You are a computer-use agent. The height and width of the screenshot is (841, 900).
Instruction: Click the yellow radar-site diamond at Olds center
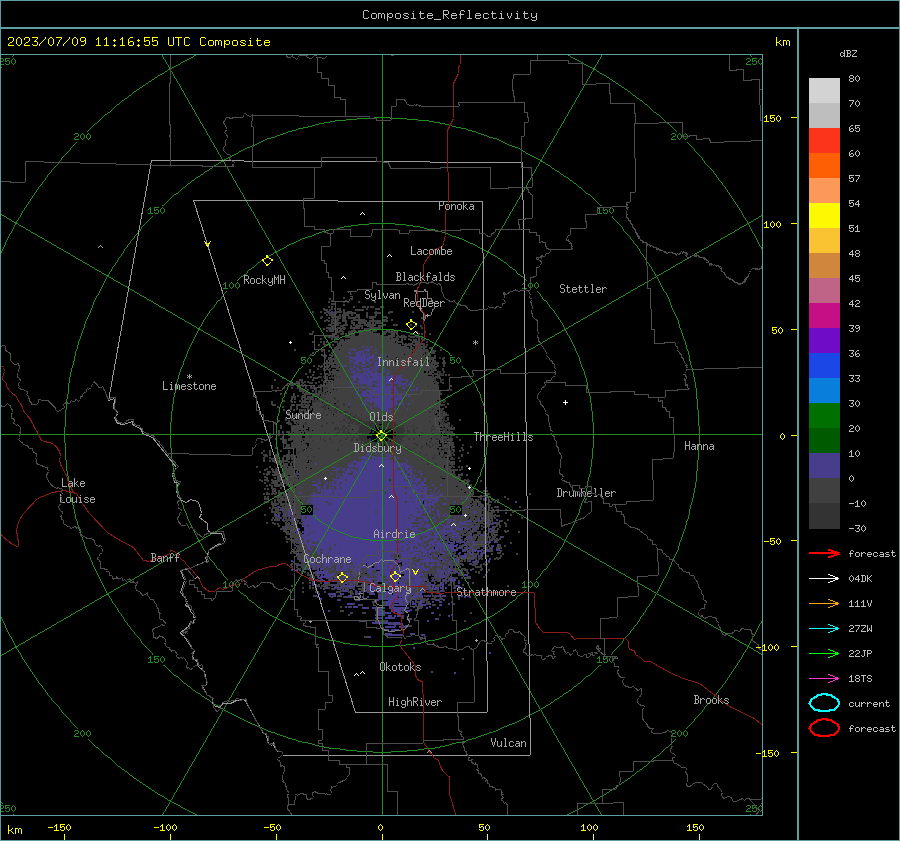tap(381, 435)
